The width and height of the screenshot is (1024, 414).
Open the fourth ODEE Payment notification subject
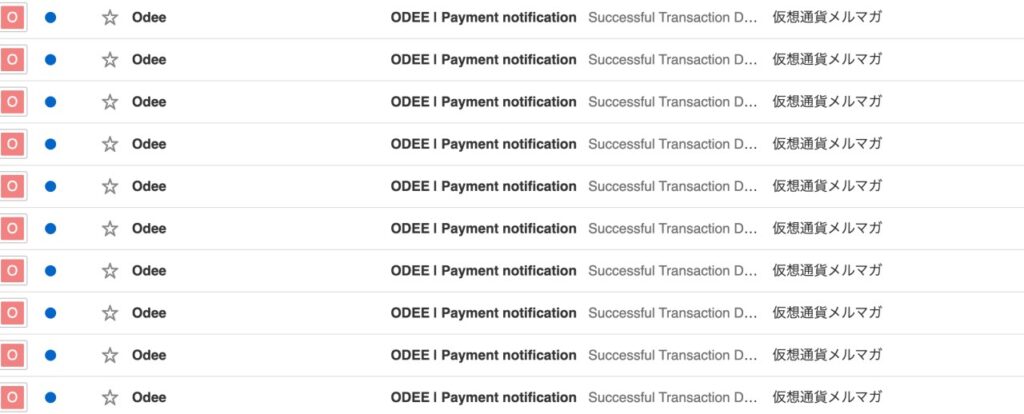coord(483,144)
